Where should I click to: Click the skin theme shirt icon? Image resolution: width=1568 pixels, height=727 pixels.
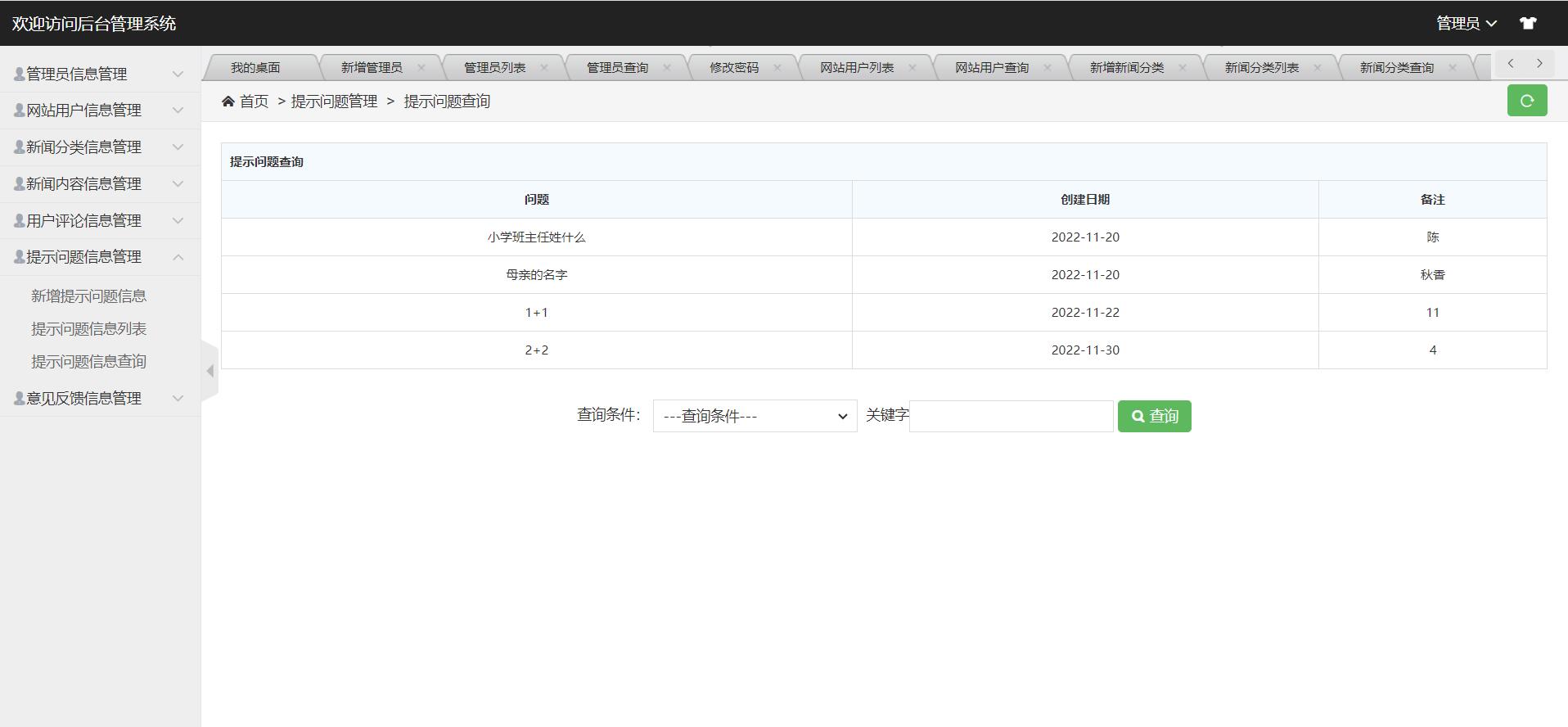click(x=1528, y=23)
